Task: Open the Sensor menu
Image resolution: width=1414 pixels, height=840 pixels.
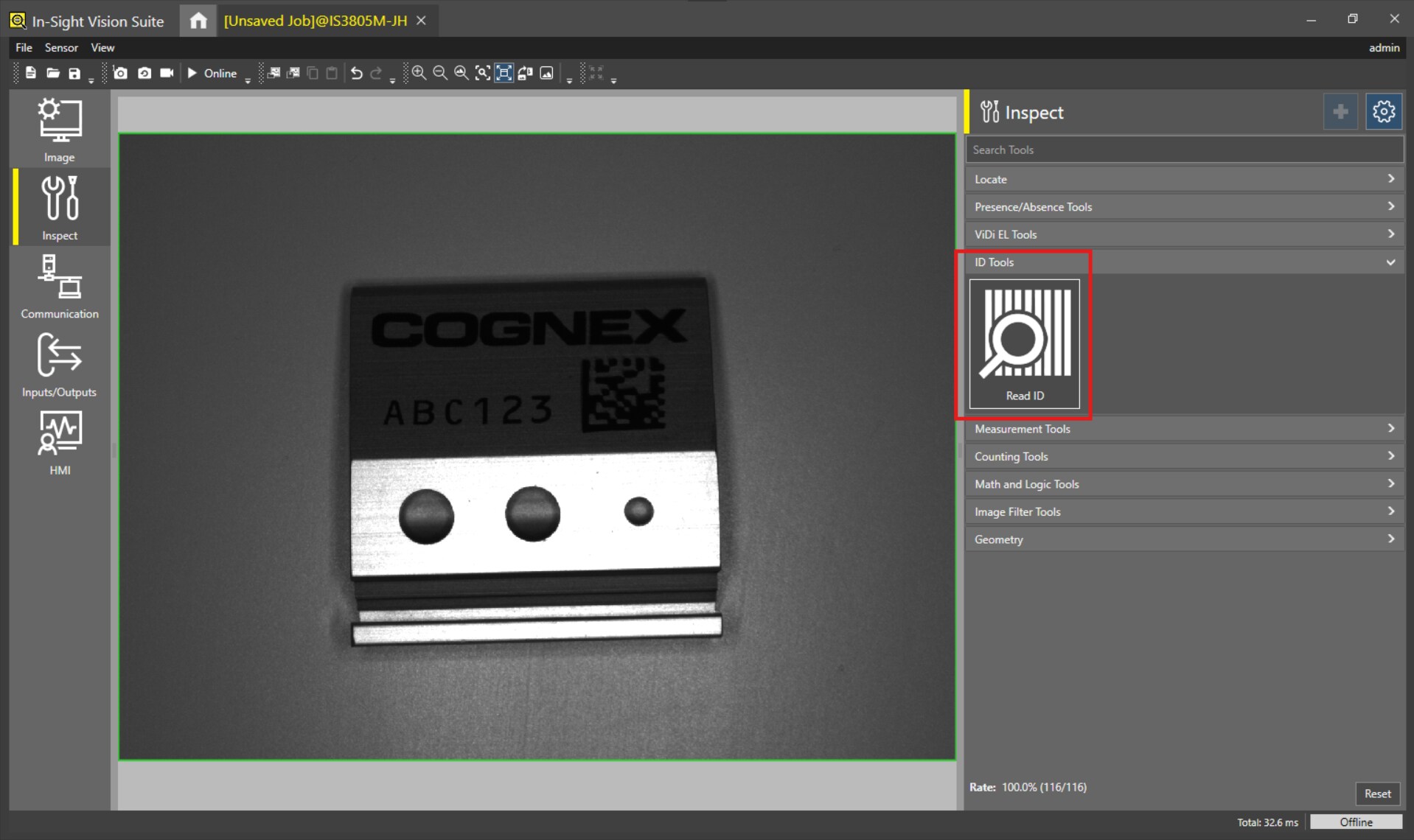Action: coord(61,47)
